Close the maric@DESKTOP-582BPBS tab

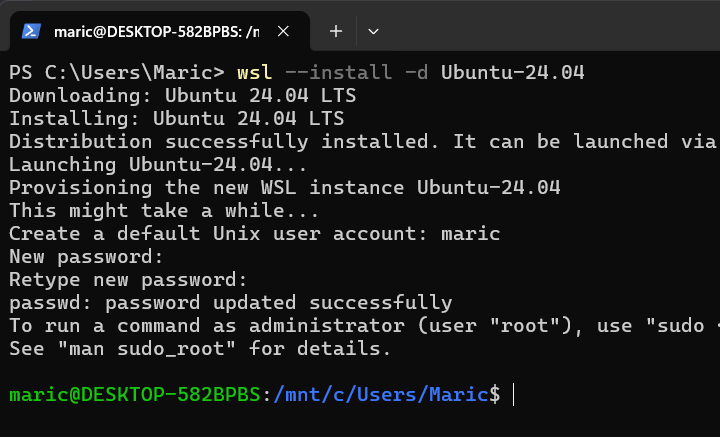(x=286, y=31)
